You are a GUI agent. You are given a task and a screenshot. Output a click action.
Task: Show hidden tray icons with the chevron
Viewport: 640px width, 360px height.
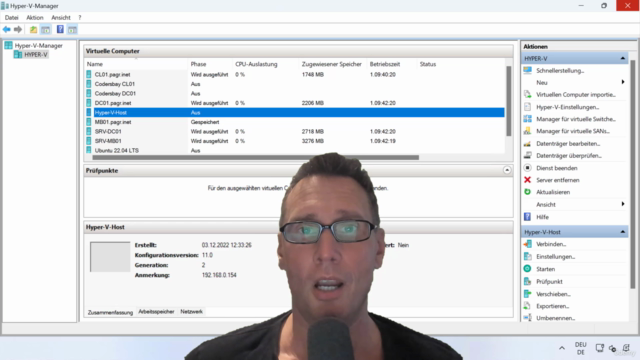click(x=562, y=348)
